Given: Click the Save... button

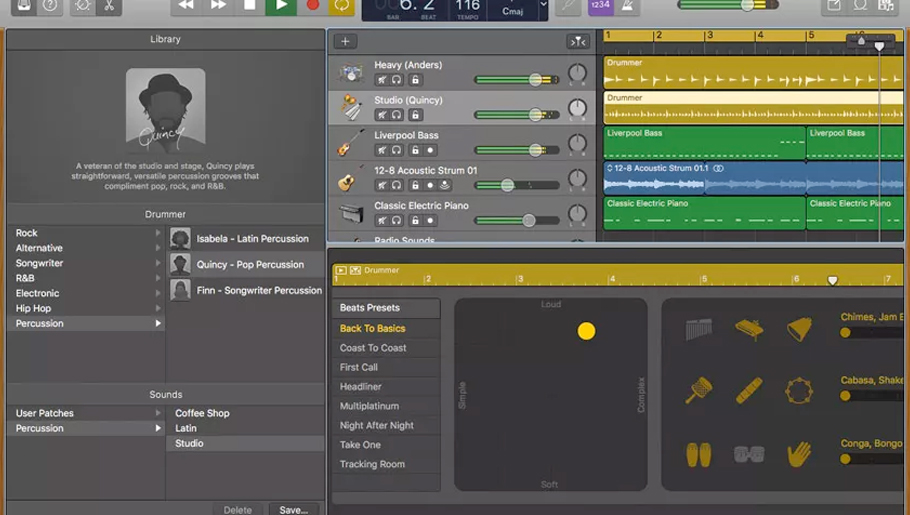Looking at the screenshot, I should [293, 509].
